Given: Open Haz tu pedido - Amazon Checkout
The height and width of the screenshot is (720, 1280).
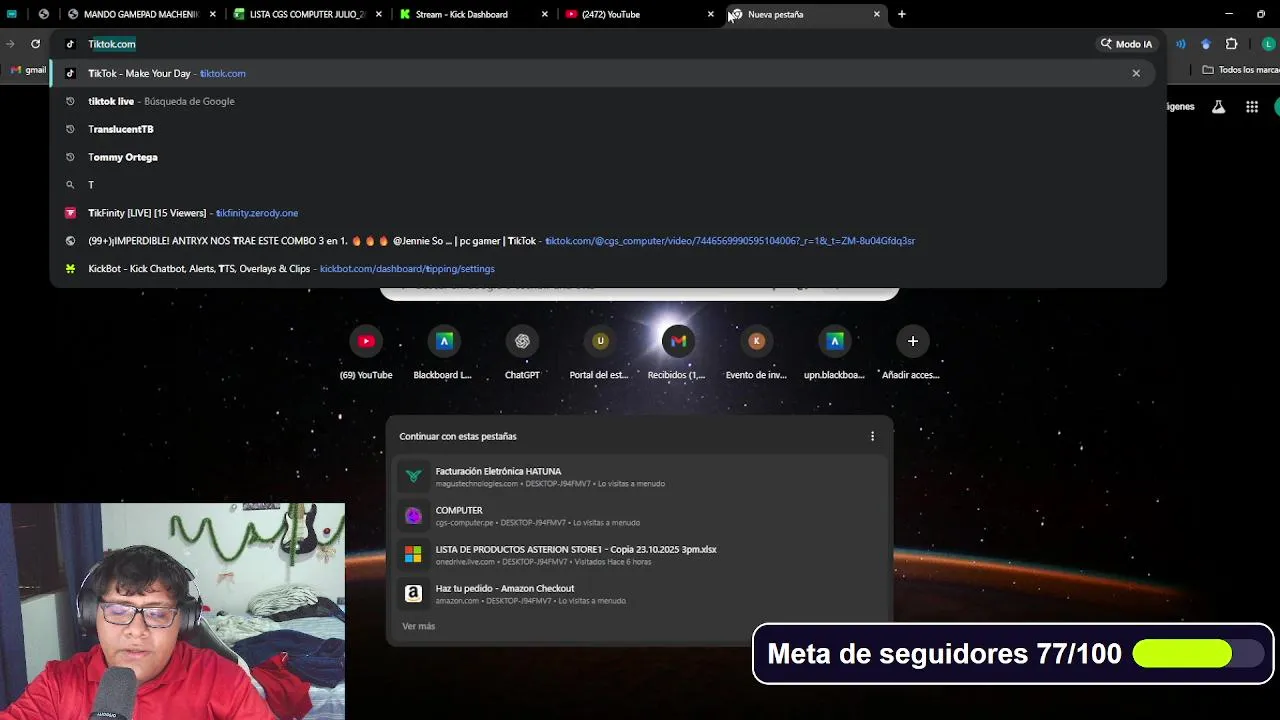Looking at the screenshot, I should point(639,594).
